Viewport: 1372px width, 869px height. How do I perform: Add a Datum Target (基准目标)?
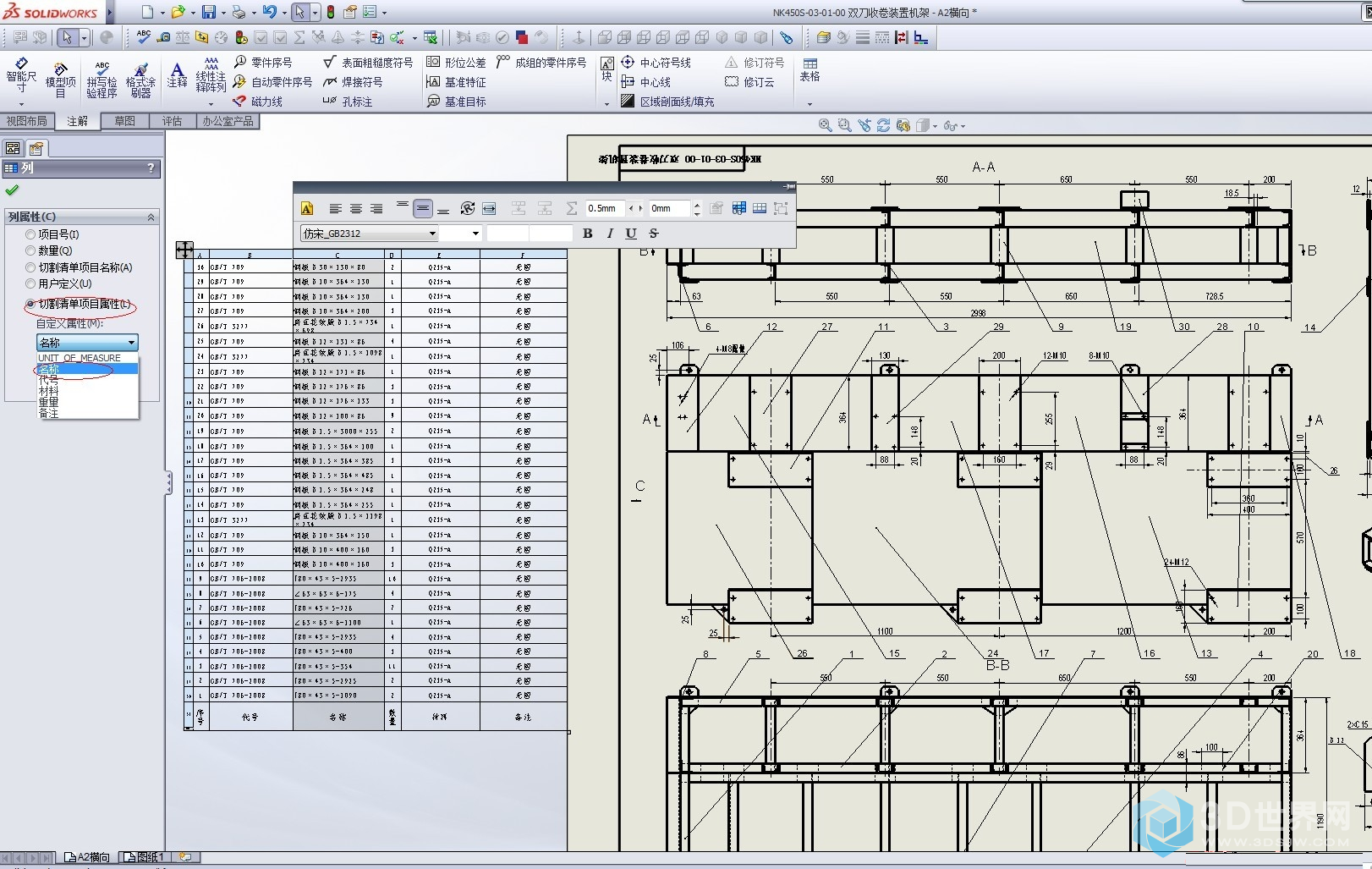pyautogui.click(x=456, y=102)
